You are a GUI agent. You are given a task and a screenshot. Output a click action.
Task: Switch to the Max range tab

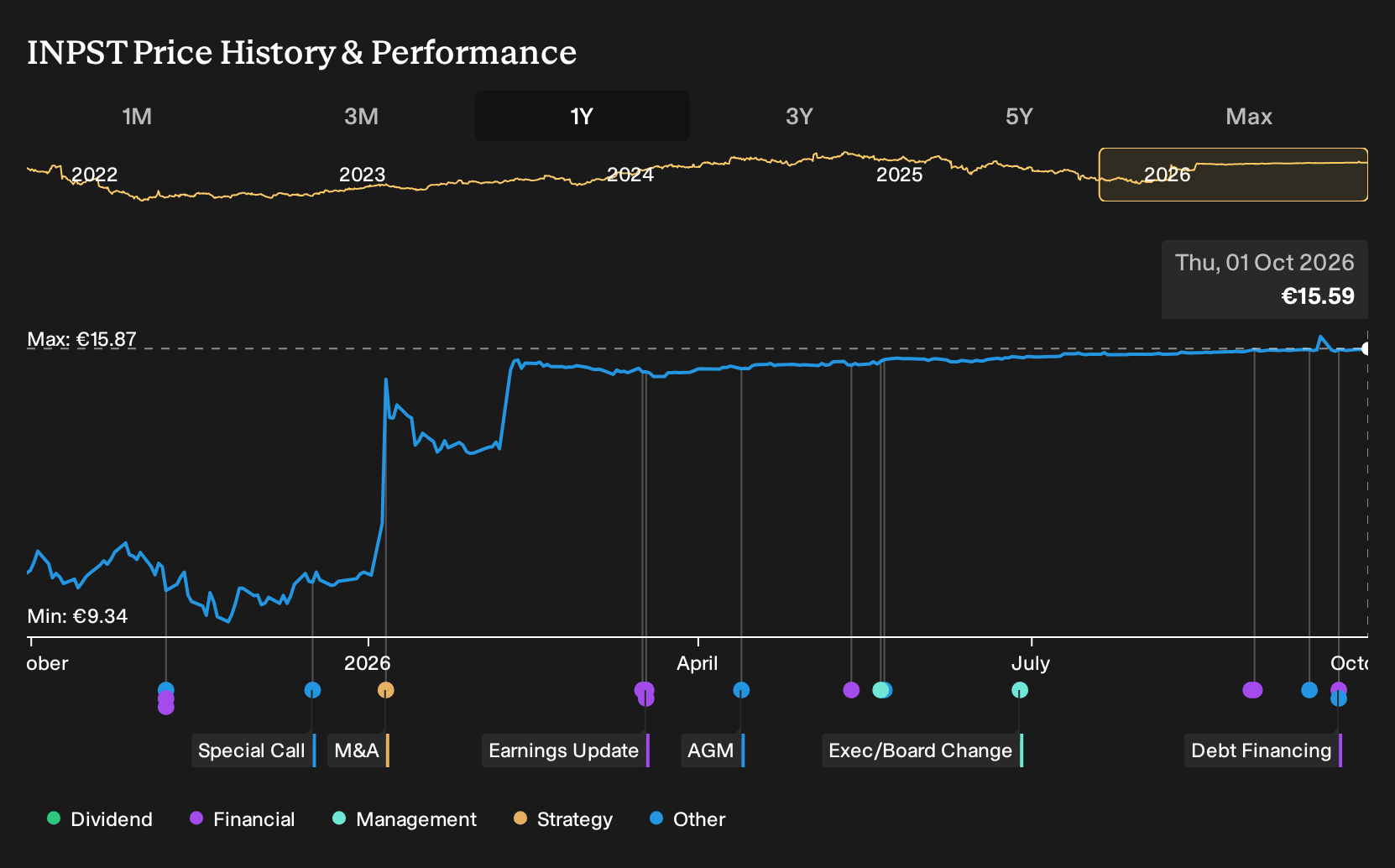(x=1249, y=116)
